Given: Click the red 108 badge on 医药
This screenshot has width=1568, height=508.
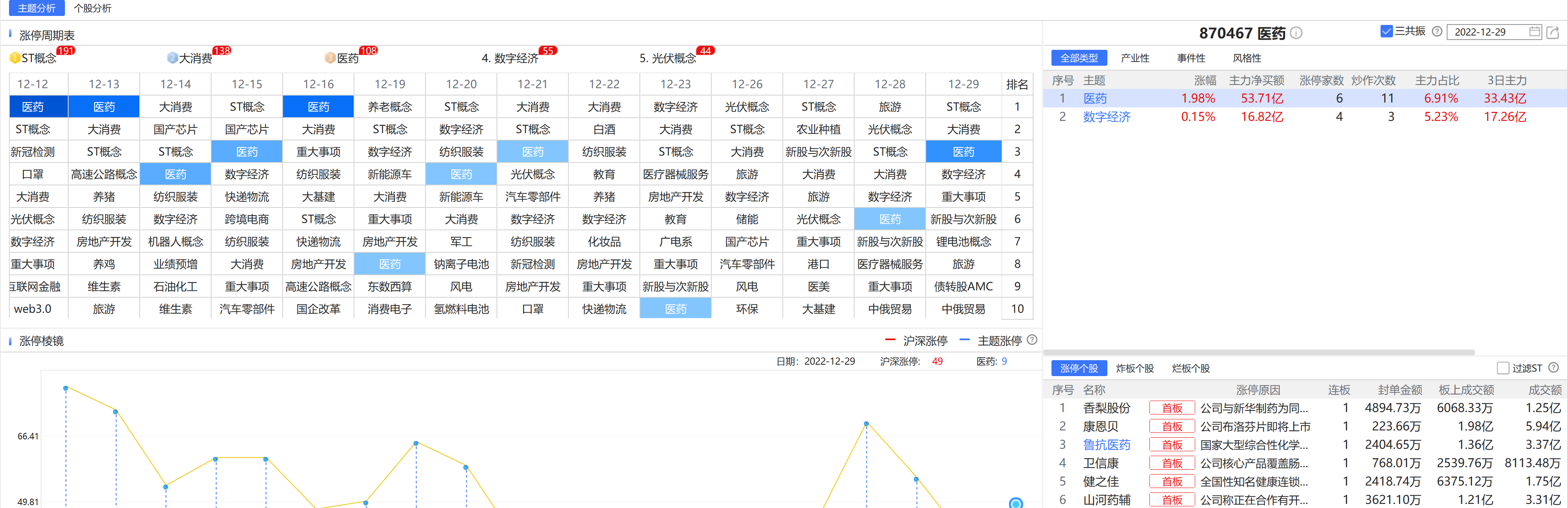Looking at the screenshot, I should (x=368, y=51).
